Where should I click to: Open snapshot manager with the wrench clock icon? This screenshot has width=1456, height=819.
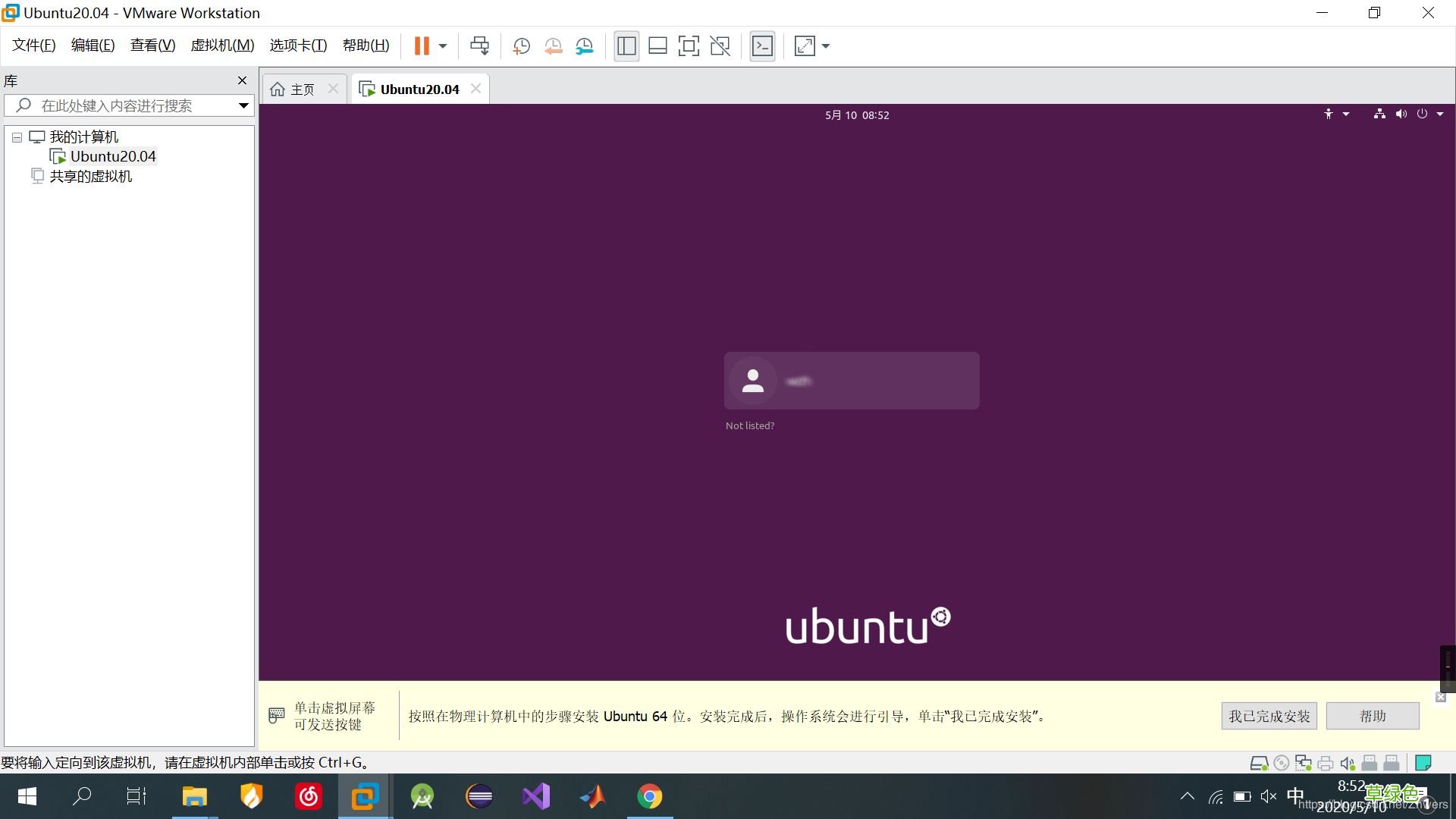(x=584, y=46)
